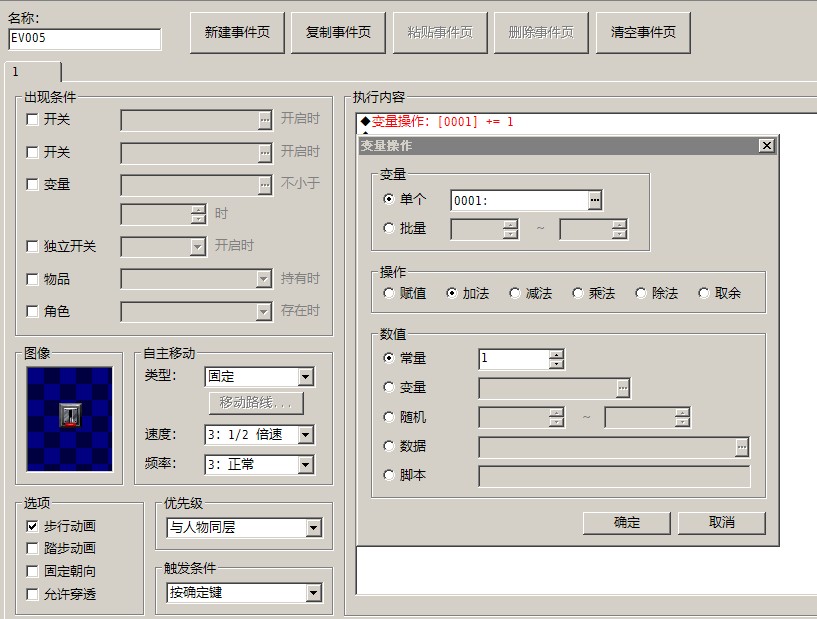Click the 随机 minimum value stepper
817x619 pixels.
pyautogui.click(x=556, y=417)
